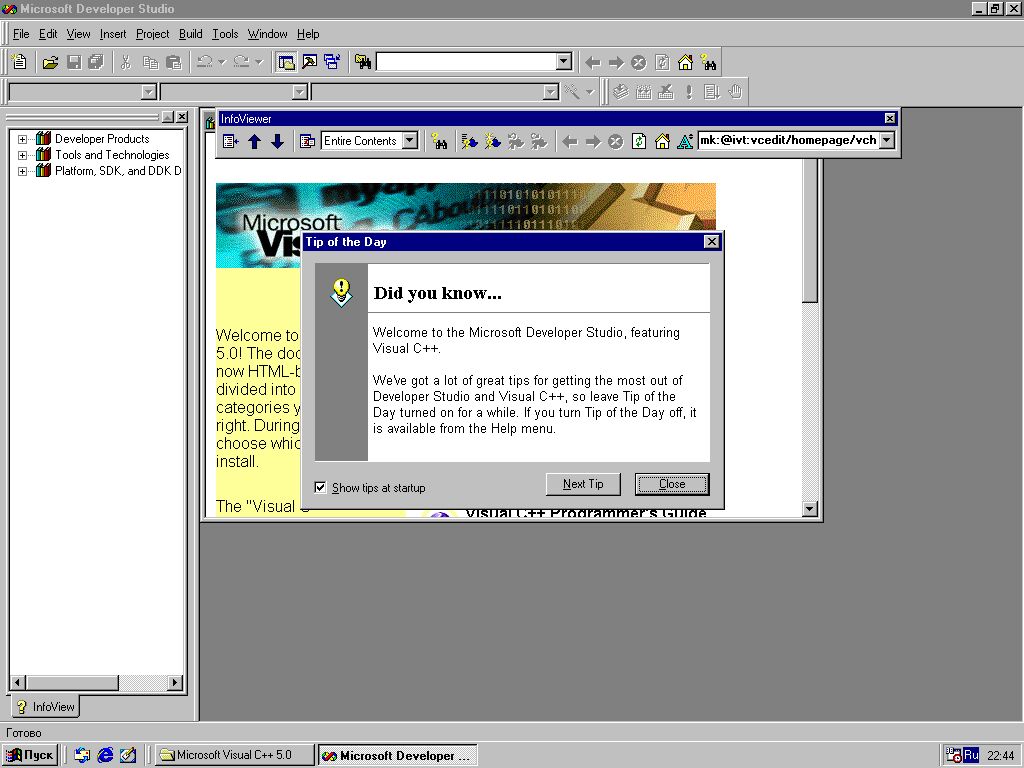Click the Next Tip button
Viewport: 1024px width, 768px height.
[583, 484]
